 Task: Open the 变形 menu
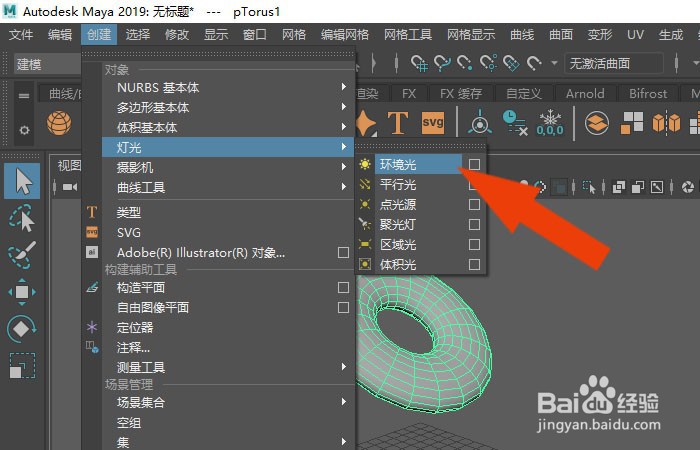point(600,34)
